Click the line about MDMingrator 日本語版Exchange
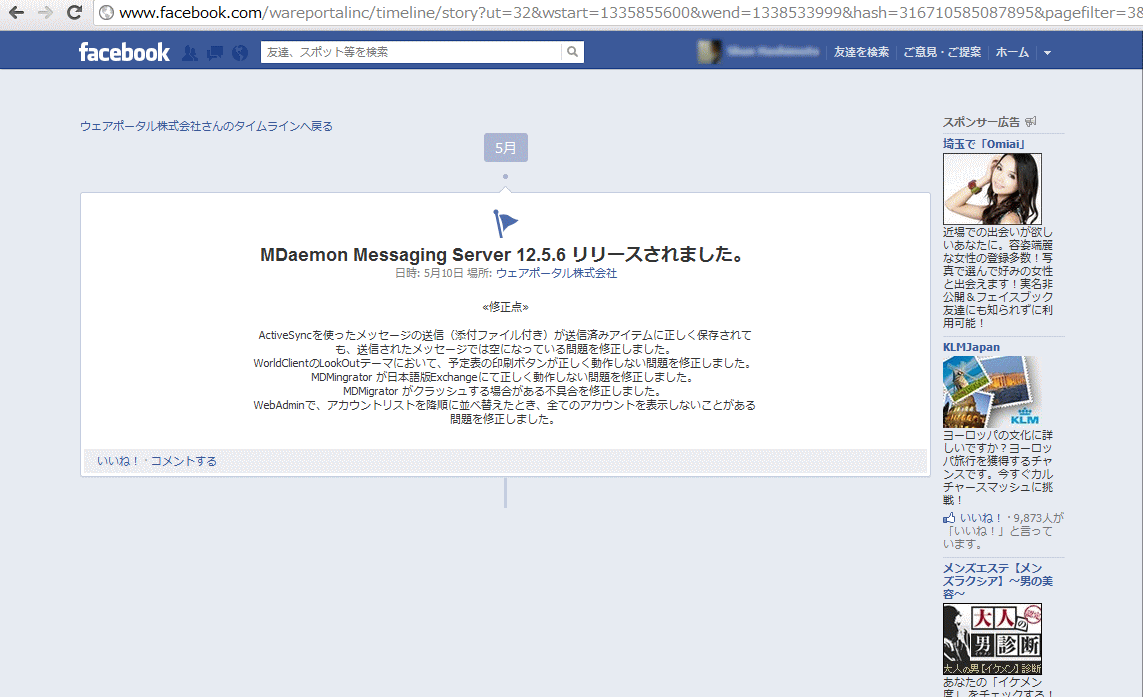 [502, 377]
